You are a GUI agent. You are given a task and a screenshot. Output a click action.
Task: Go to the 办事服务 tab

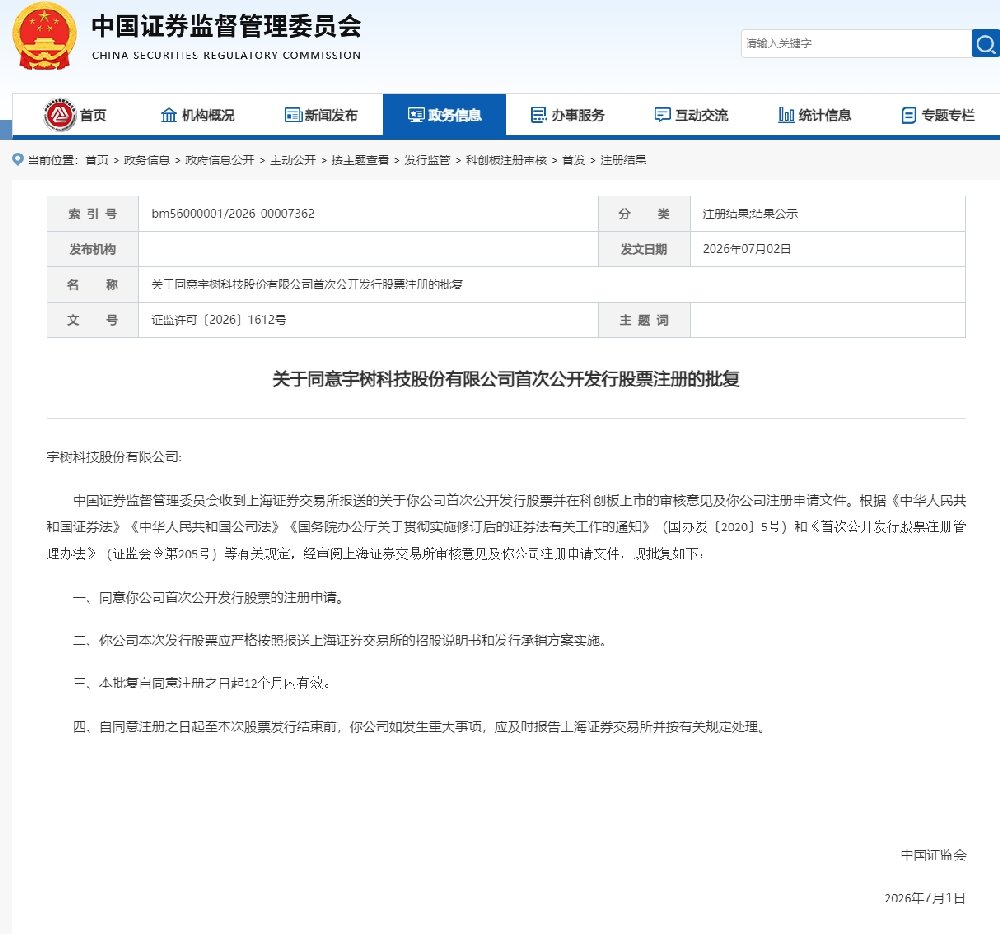tap(568, 115)
